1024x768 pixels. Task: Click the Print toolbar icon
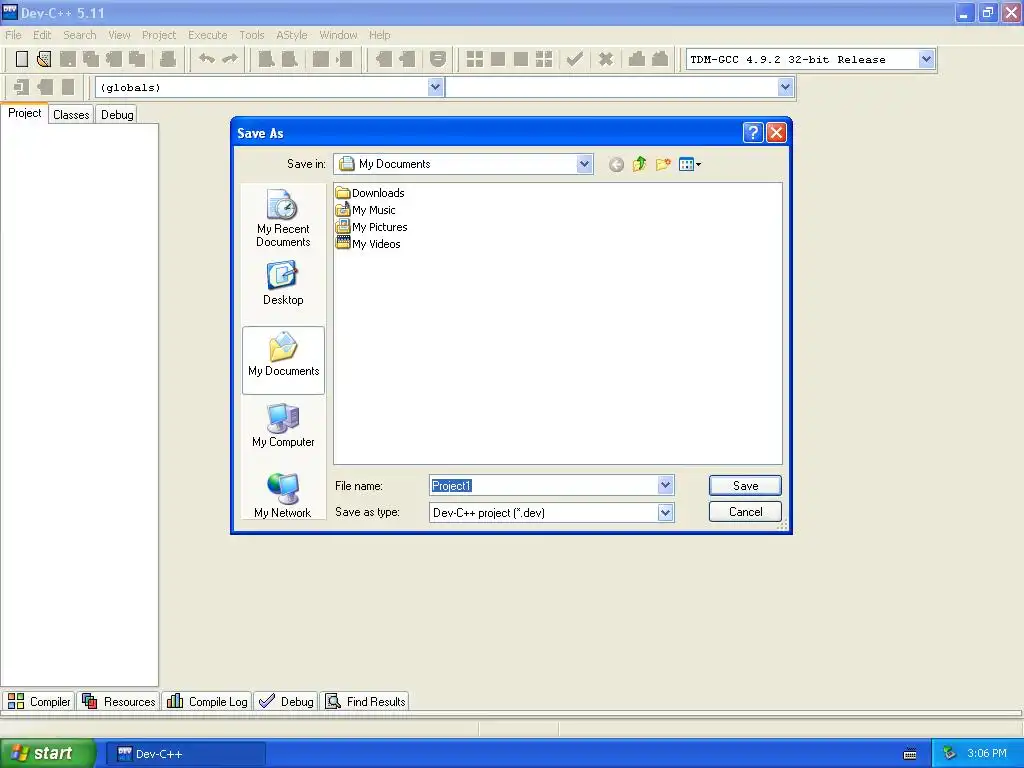168,59
